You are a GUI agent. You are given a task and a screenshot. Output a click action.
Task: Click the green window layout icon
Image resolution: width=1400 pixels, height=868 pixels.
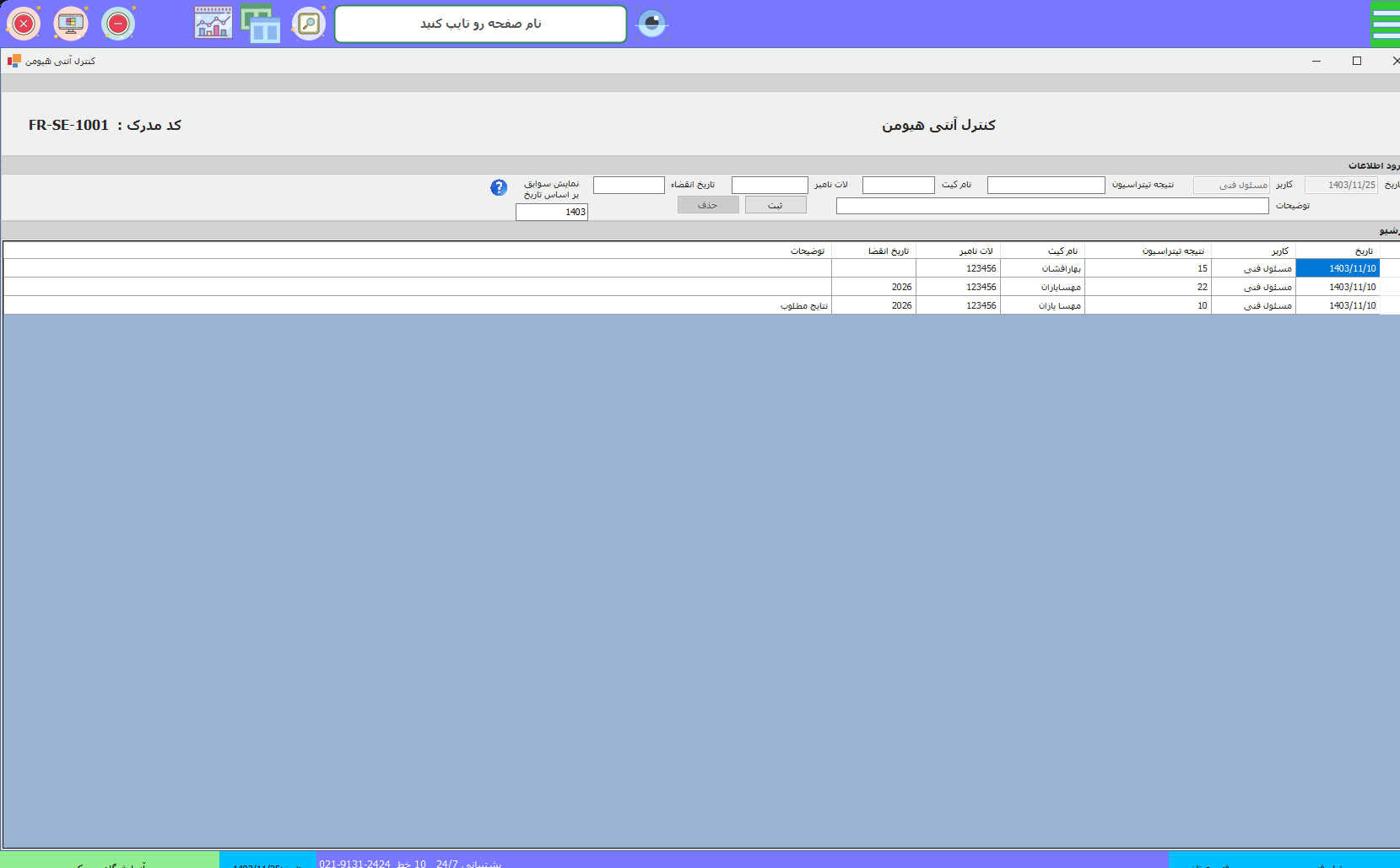coord(261,24)
